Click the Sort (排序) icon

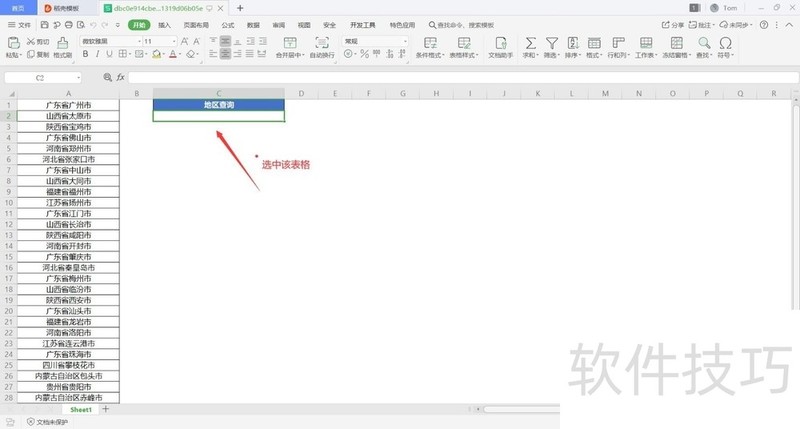(x=572, y=43)
